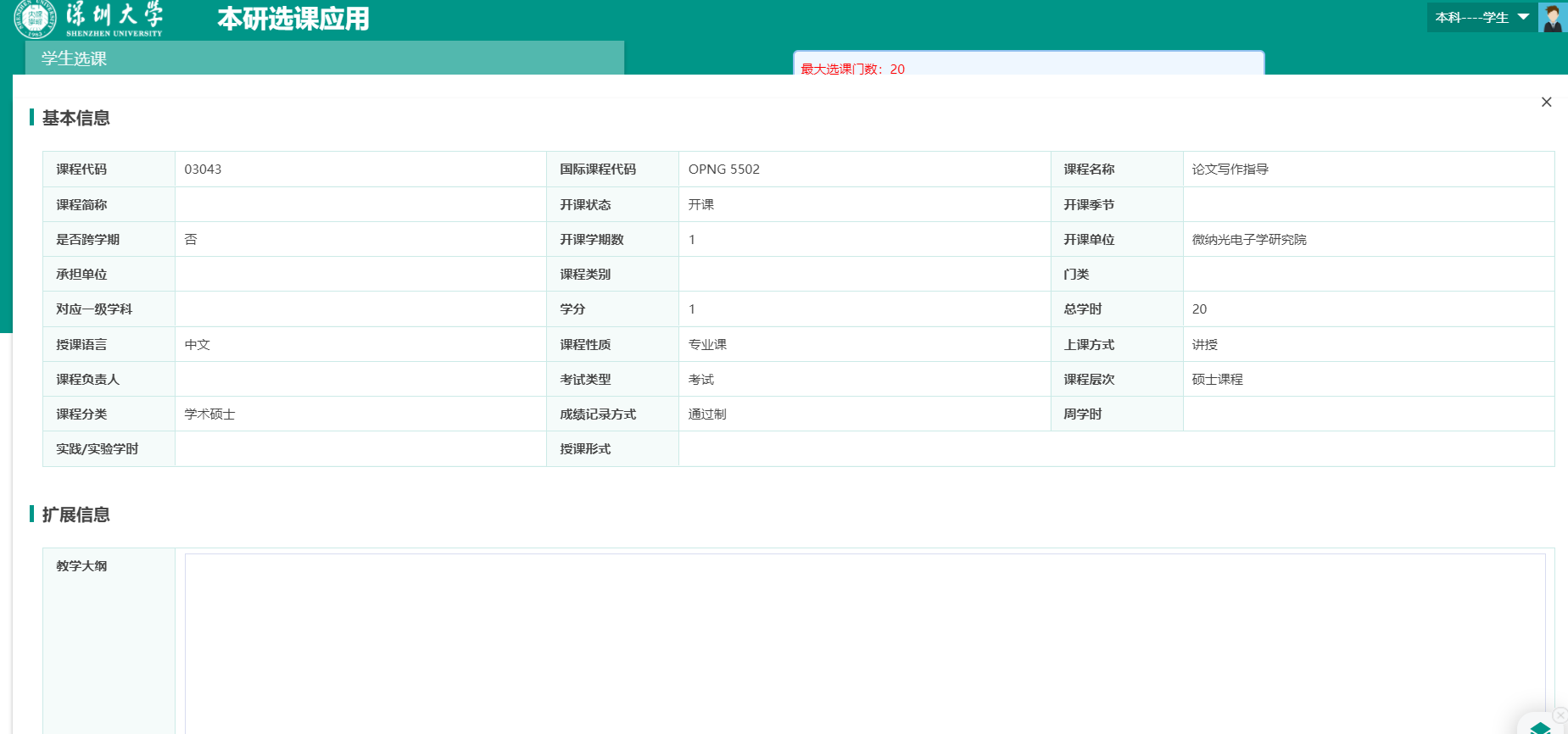The width and height of the screenshot is (1568, 734).
Task: Switch to the 学生选课 tab
Action: tap(74, 58)
